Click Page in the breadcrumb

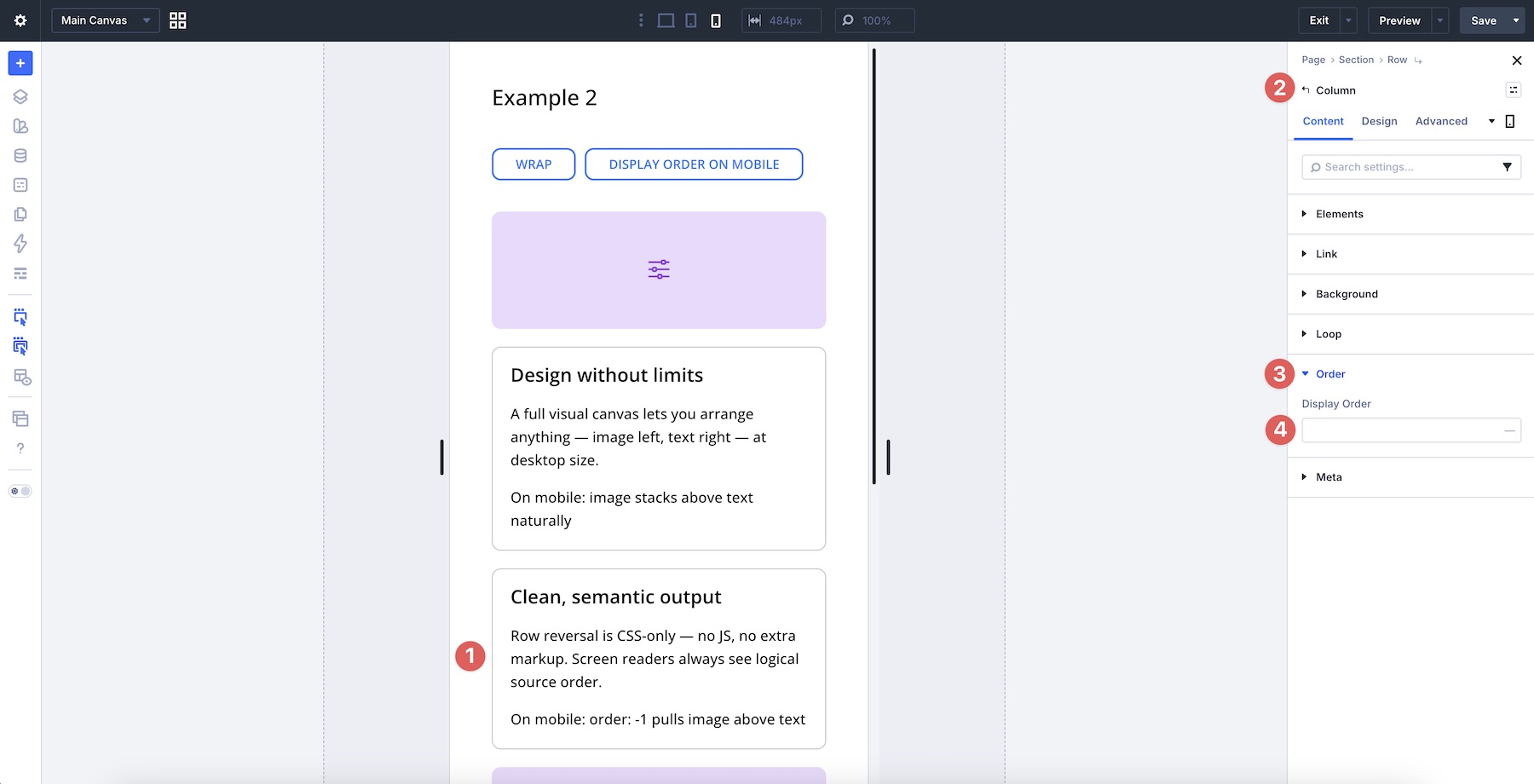1313,60
